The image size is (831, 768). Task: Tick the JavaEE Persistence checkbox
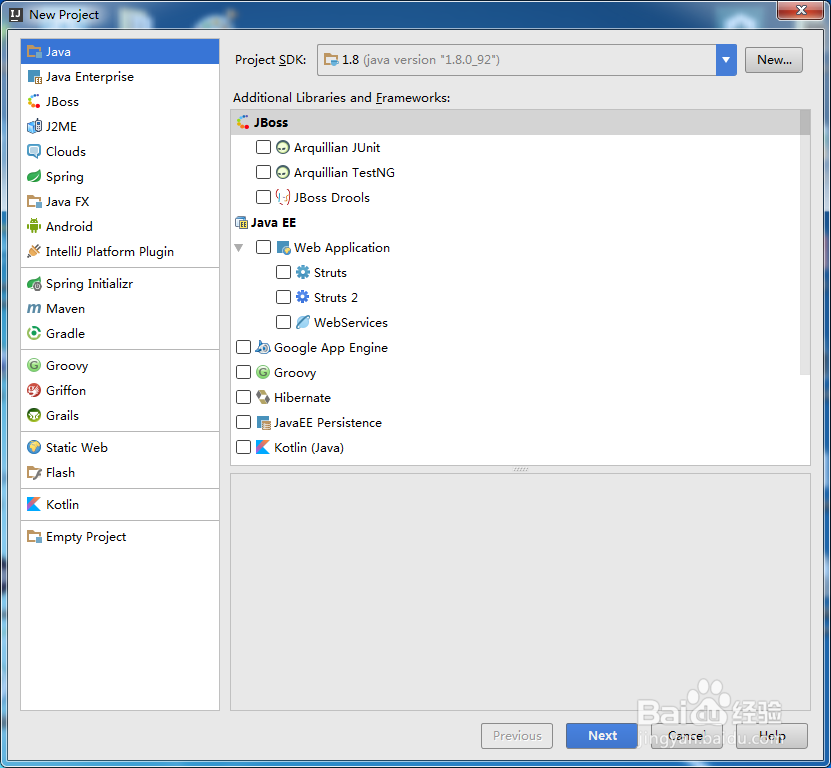tap(243, 422)
